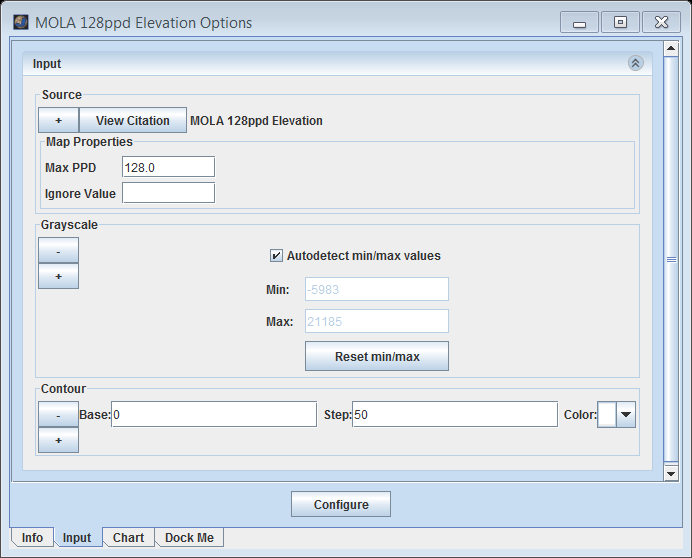This screenshot has height=558, width=692.
Task: Click the empty Ignore Value field
Action: (x=169, y=193)
